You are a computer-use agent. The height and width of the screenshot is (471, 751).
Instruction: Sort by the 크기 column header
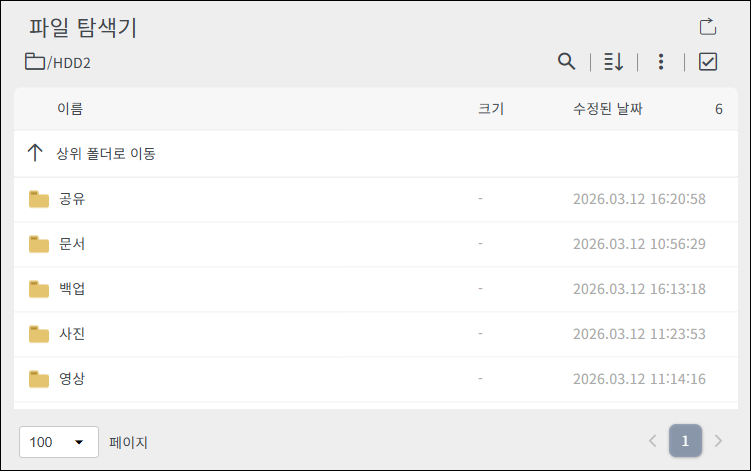491,109
